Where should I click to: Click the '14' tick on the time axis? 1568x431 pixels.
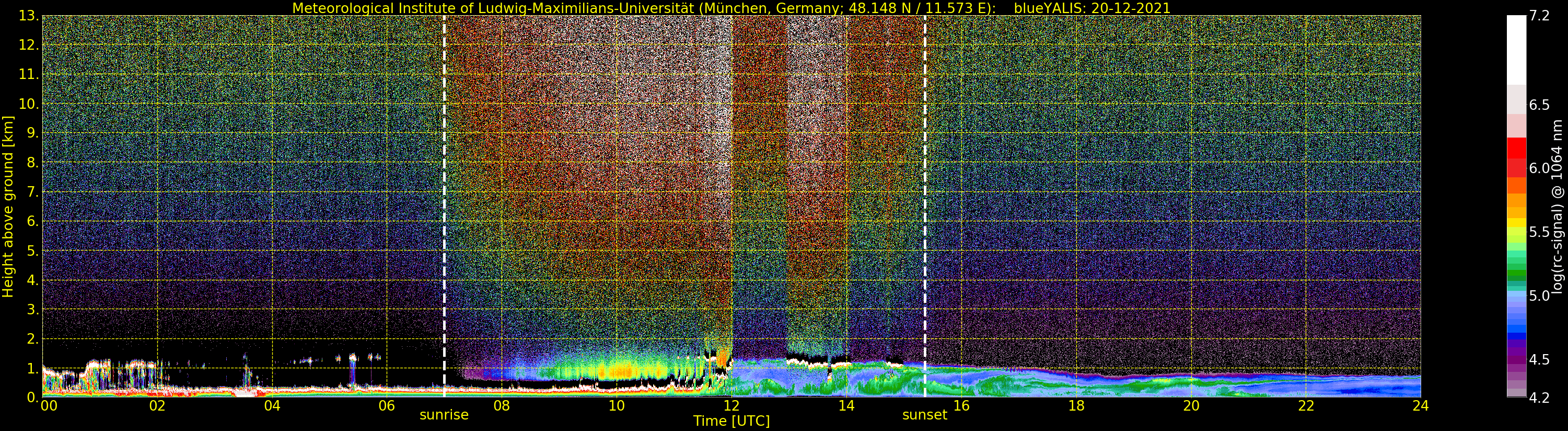tap(846, 406)
